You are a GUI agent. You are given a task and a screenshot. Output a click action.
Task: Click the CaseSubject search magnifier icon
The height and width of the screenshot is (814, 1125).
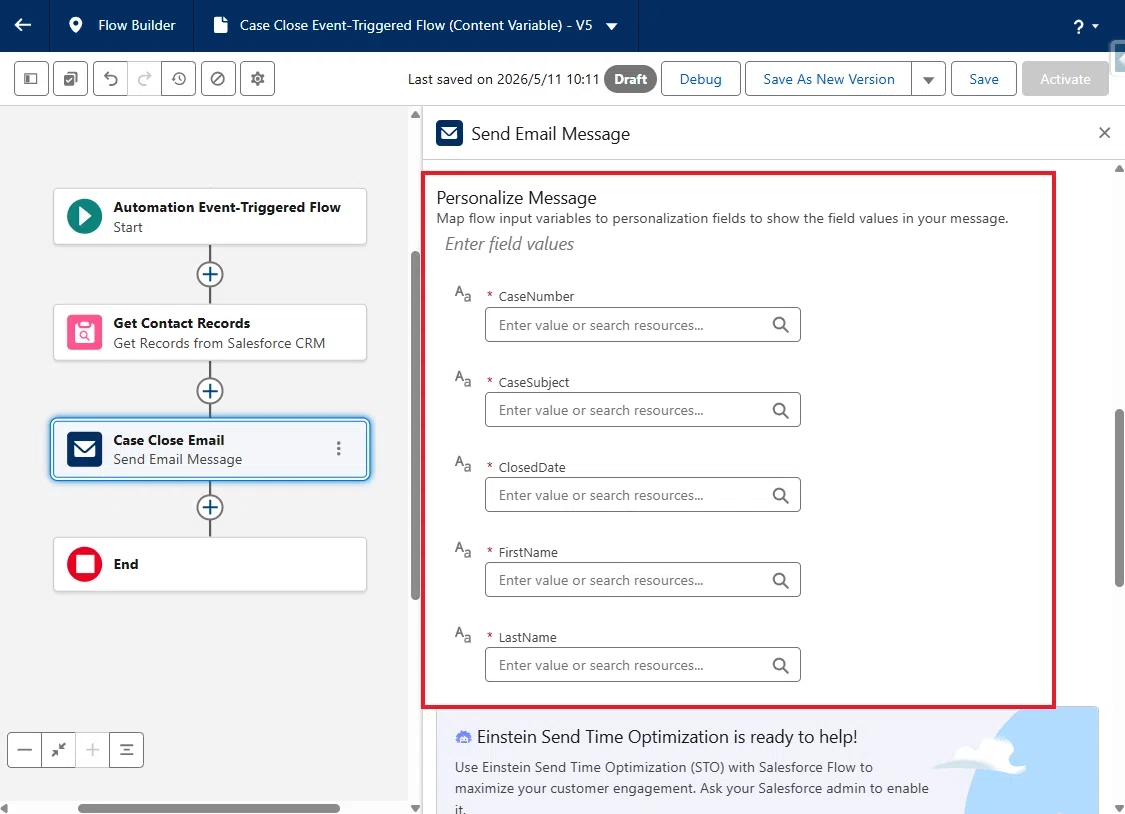point(781,410)
